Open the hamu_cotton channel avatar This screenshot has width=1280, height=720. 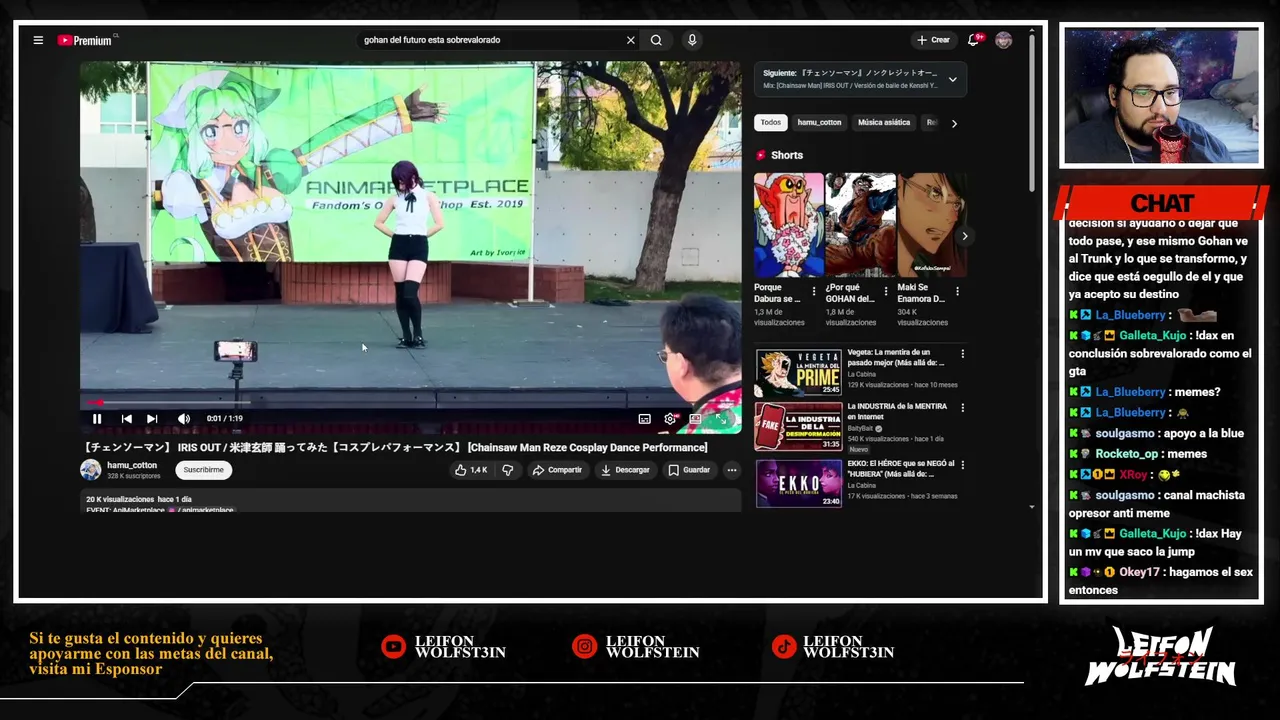pos(91,470)
